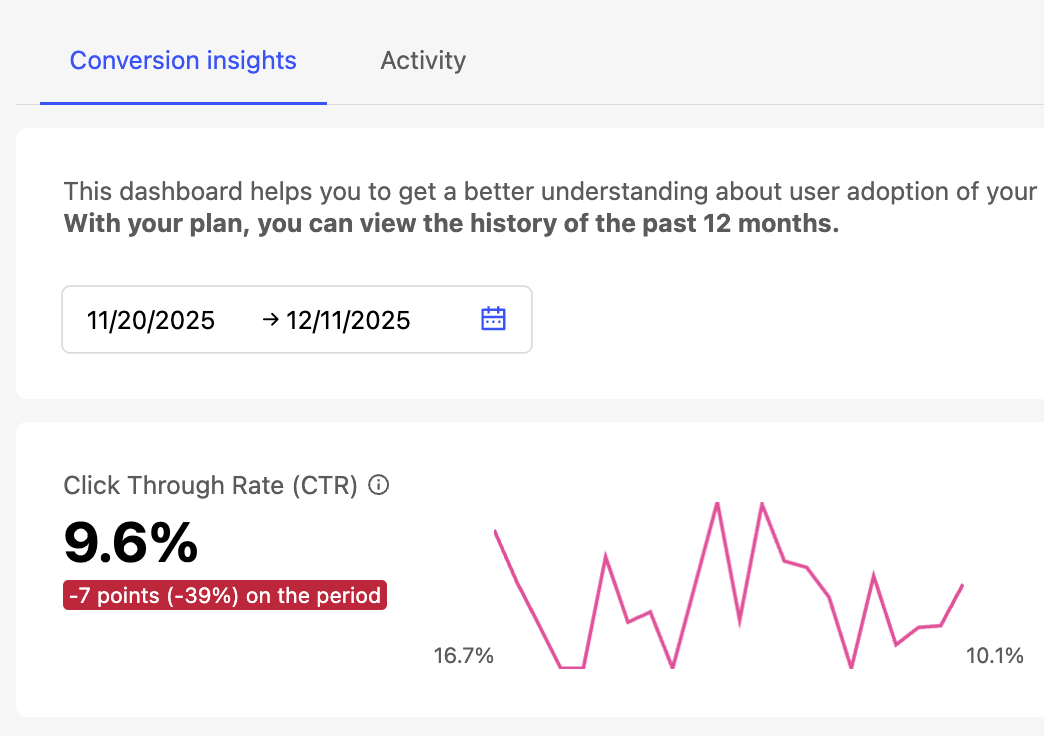Click the -39% figure in the red badge
1044x736 pixels.
[x=208, y=596]
